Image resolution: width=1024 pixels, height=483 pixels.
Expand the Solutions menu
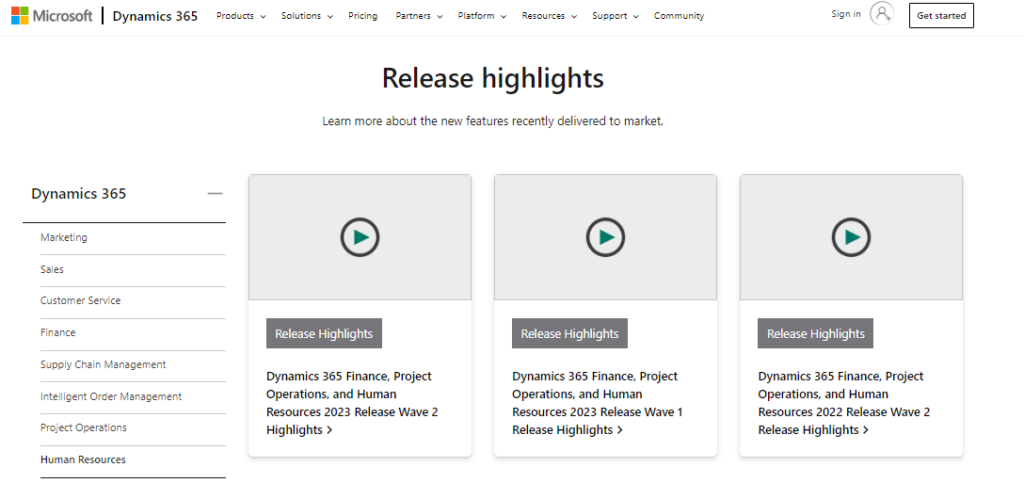pyautogui.click(x=307, y=16)
